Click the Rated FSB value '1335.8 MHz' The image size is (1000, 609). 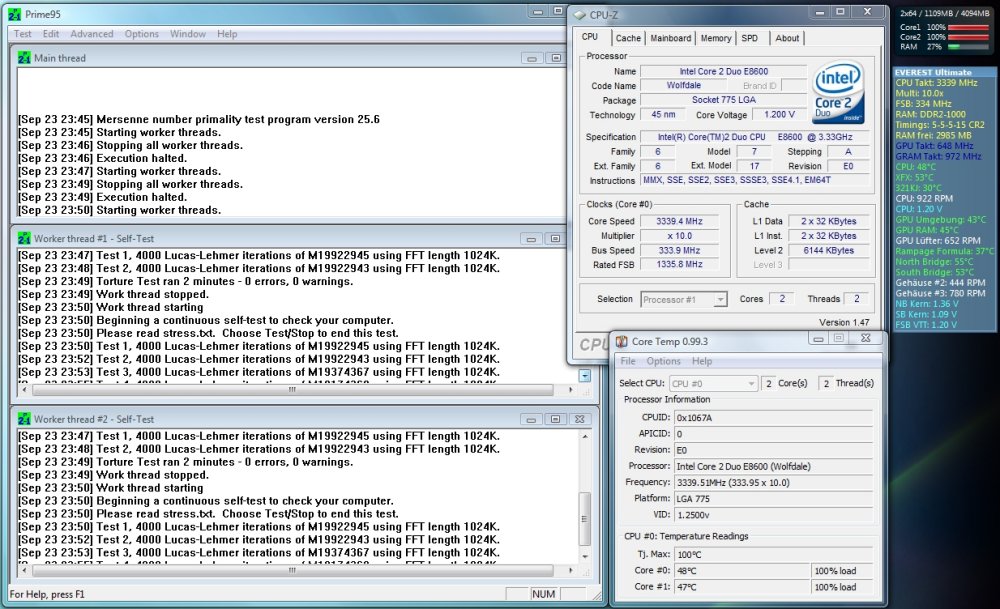[679, 265]
